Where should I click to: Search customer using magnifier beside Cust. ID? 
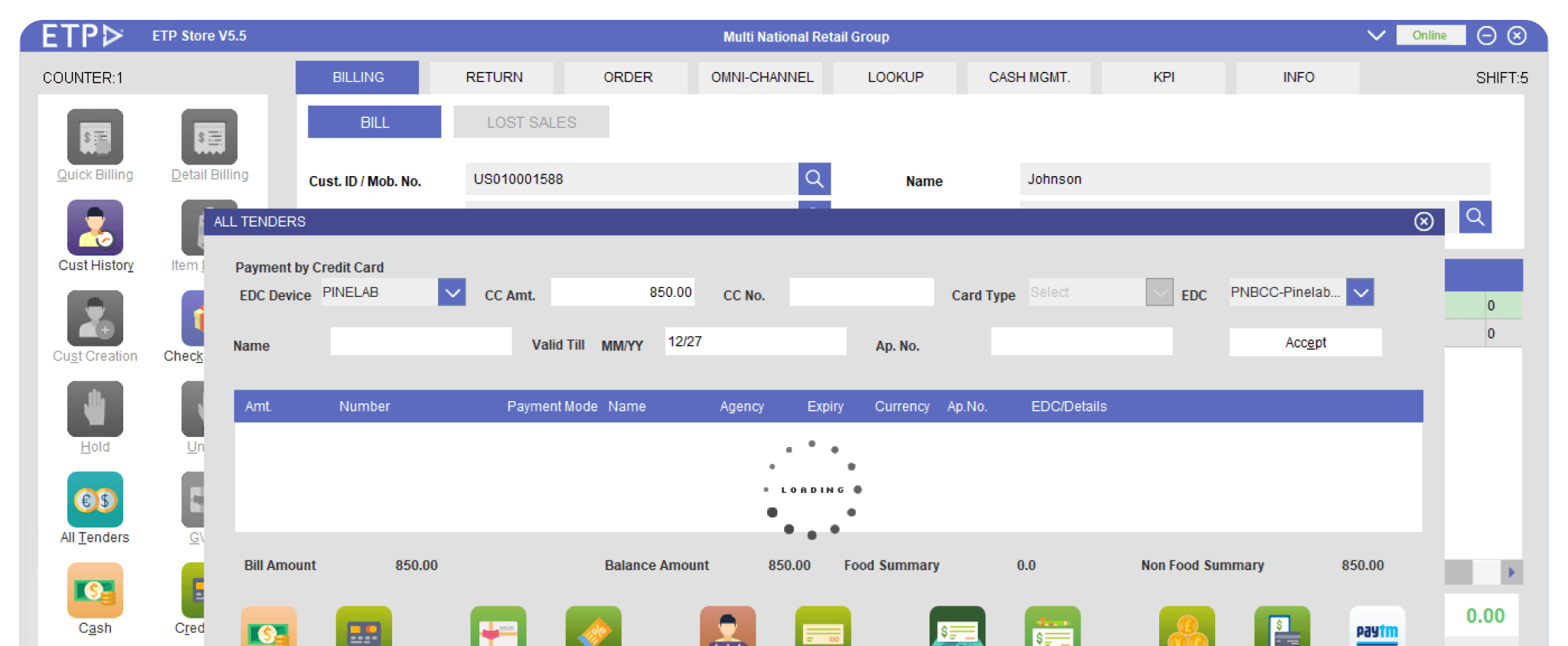[x=815, y=179]
